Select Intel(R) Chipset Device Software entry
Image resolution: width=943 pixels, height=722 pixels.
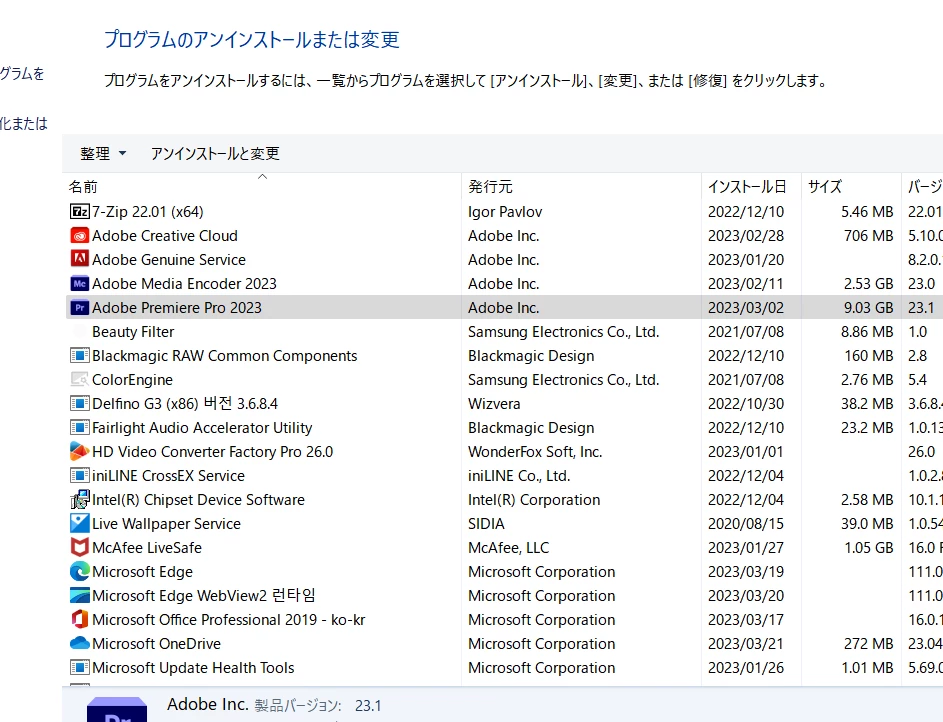coord(198,500)
